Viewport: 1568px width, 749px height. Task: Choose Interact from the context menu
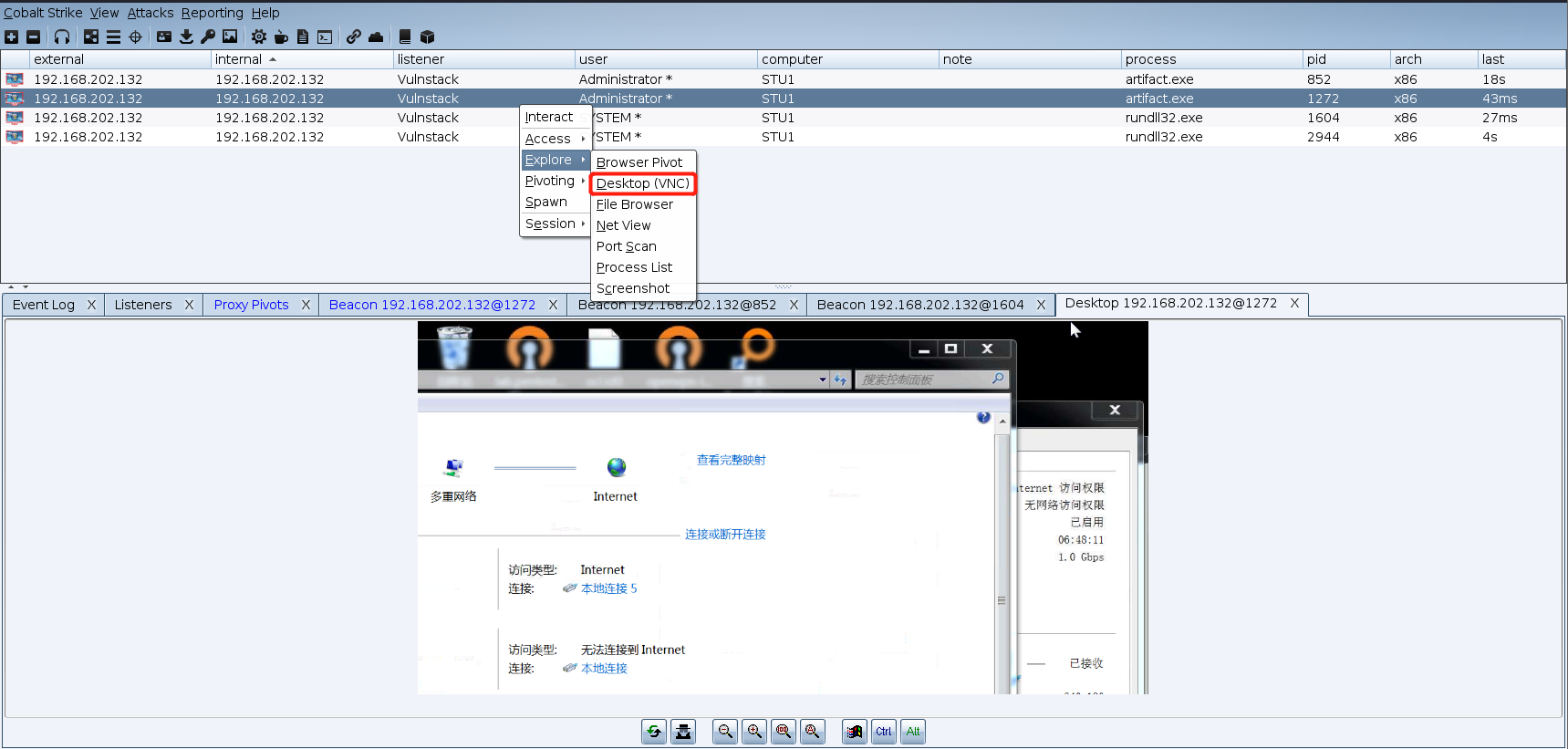[556, 117]
